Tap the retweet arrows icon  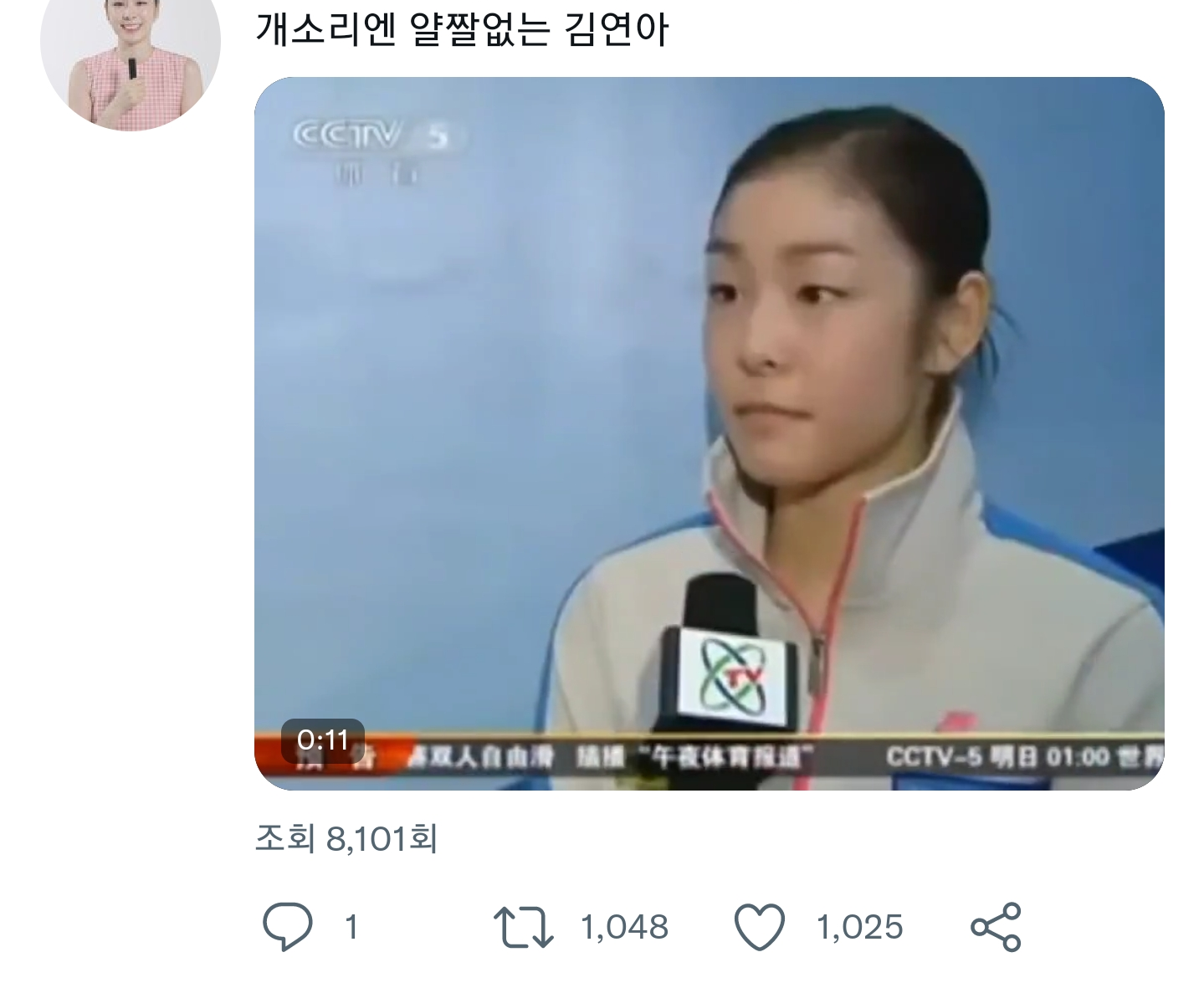(523, 928)
